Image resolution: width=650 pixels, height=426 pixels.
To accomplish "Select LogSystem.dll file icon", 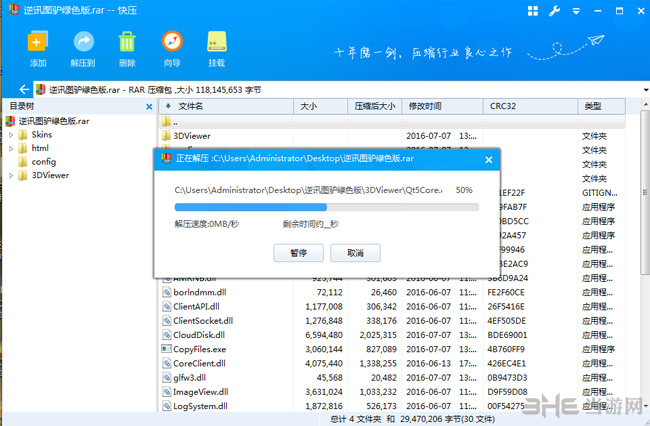I will click(x=166, y=406).
